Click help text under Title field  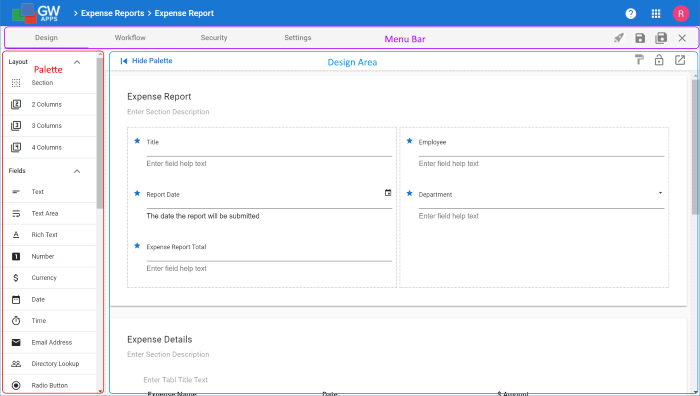pos(176,164)
